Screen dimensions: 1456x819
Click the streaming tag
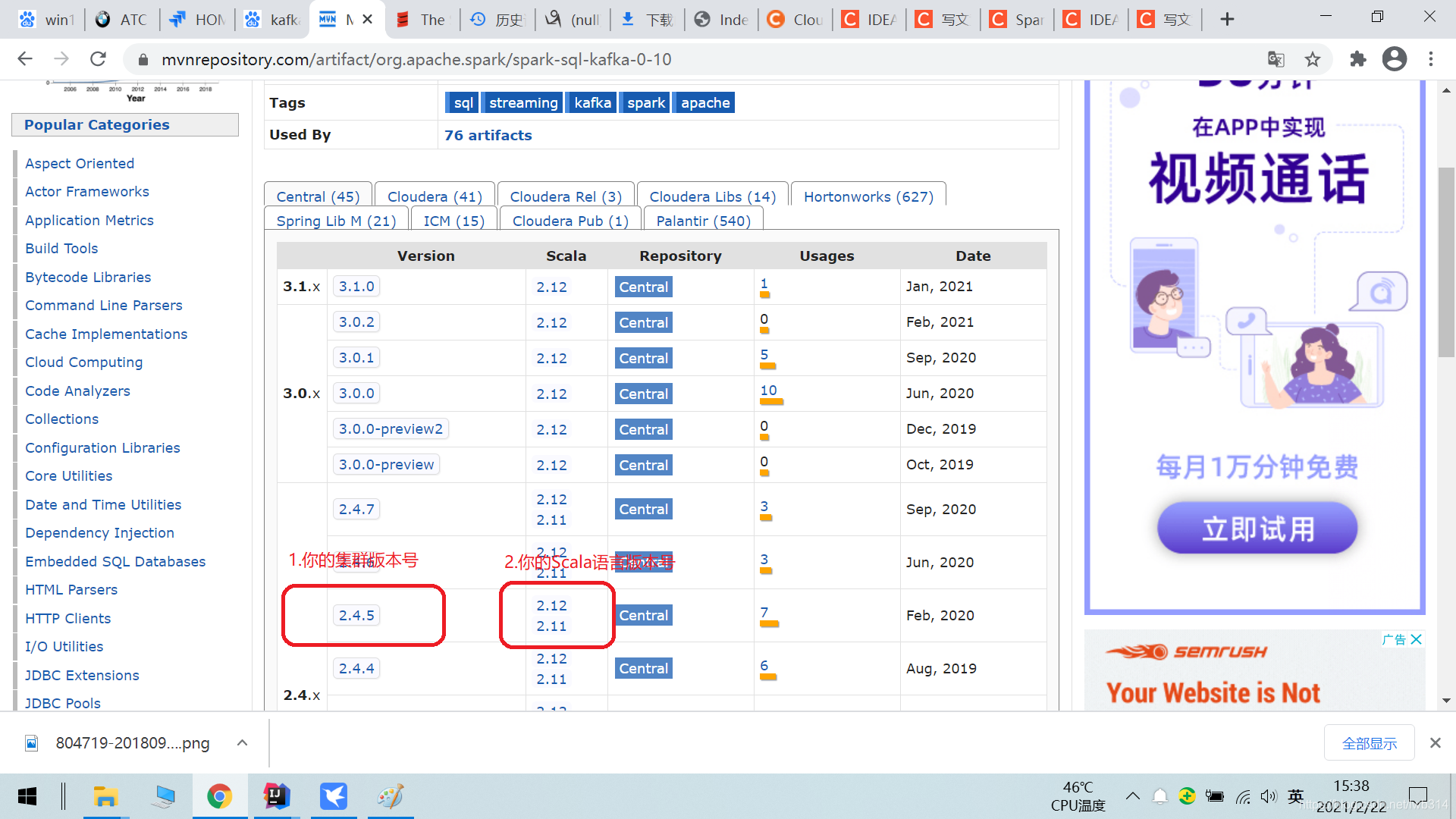tap(523, 102)
